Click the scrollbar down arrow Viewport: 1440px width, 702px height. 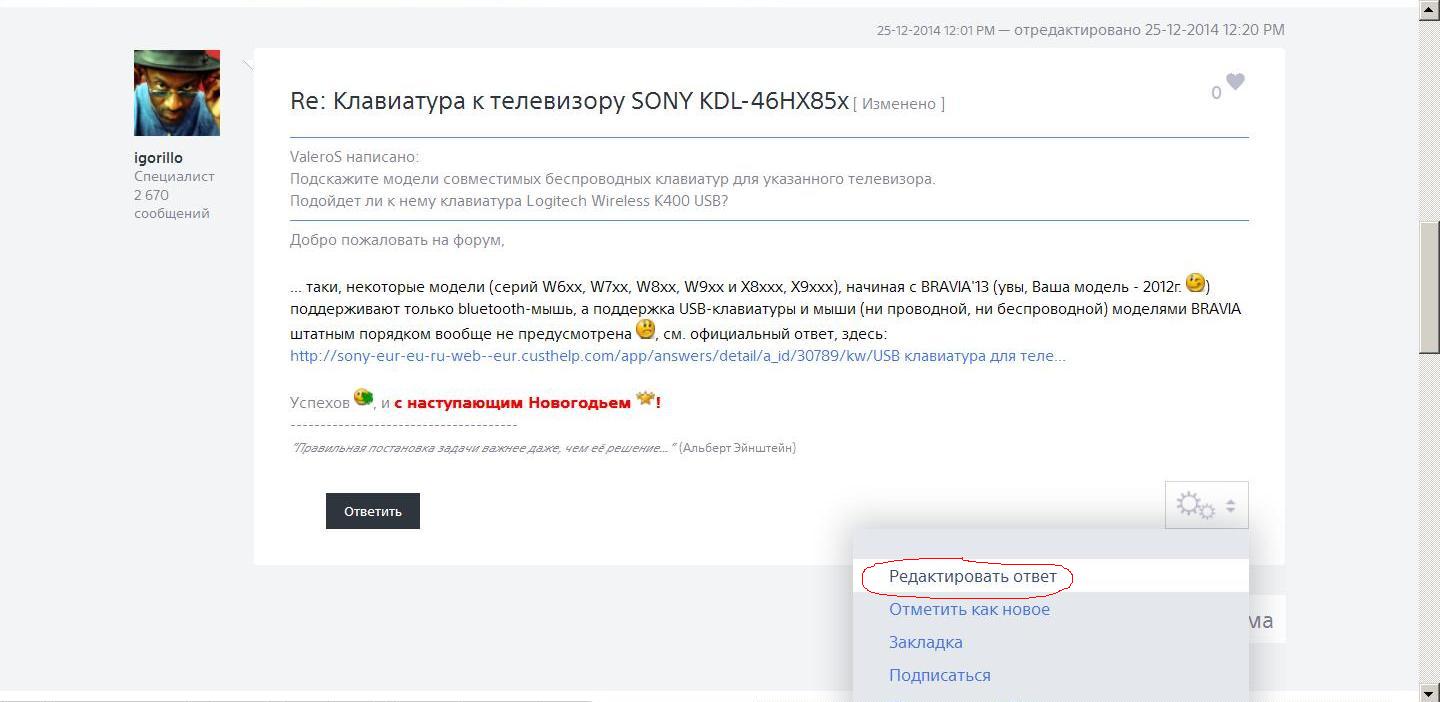[x=1429, y=692]
